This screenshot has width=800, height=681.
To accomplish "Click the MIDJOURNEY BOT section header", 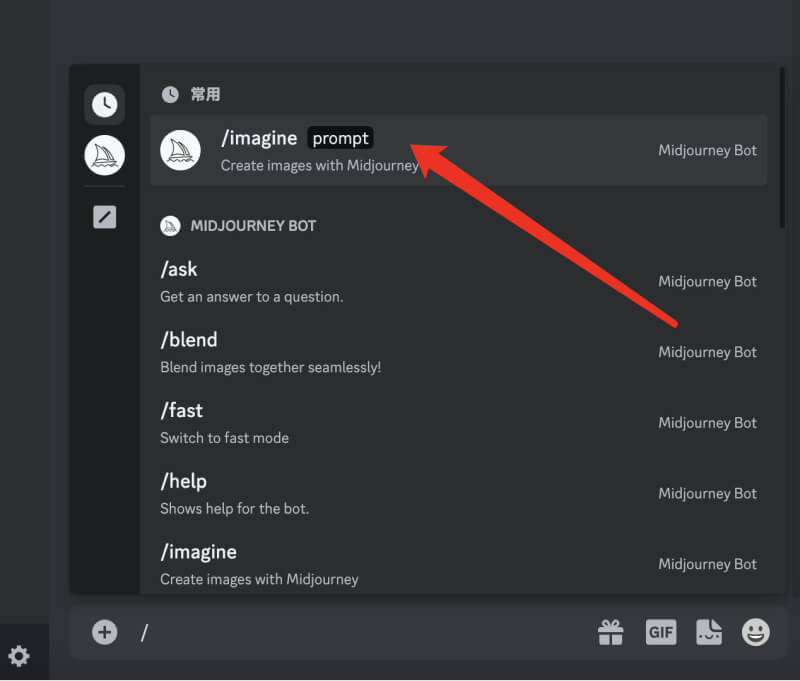I will coord(238,225).
